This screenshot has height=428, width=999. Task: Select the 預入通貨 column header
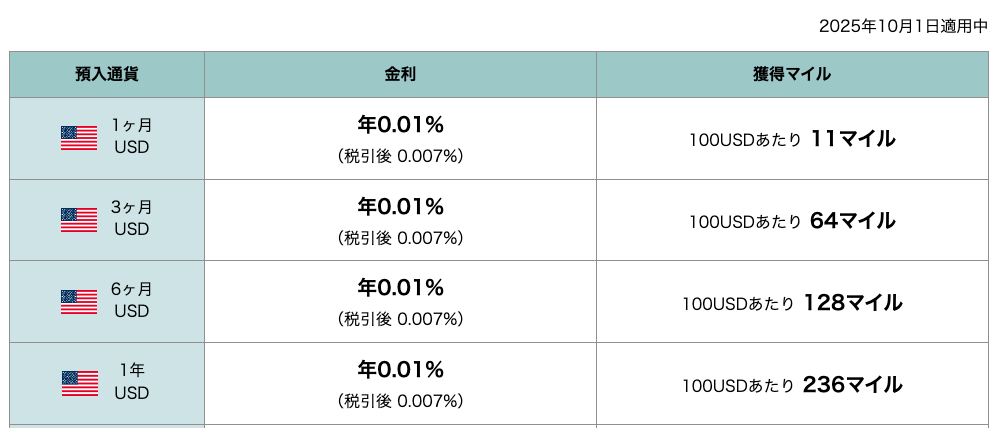(x=107, y=75)
